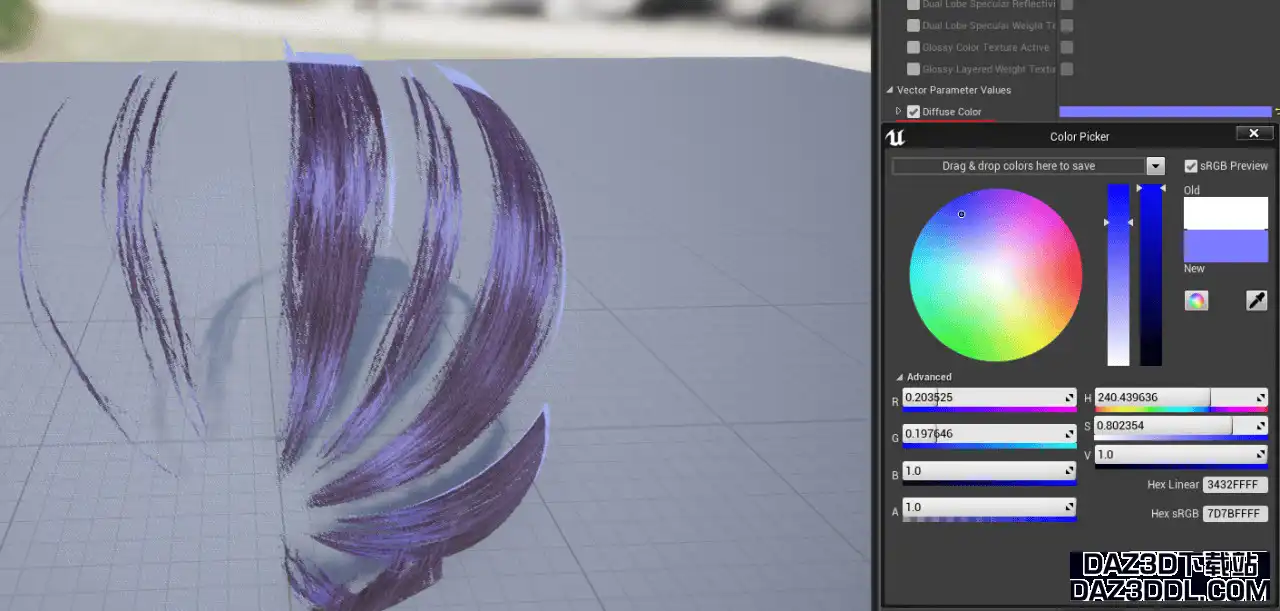This screenshot has height=611, width=1280.
Task: Click the saturation vertical slider bar
Action: (1118, 274)
